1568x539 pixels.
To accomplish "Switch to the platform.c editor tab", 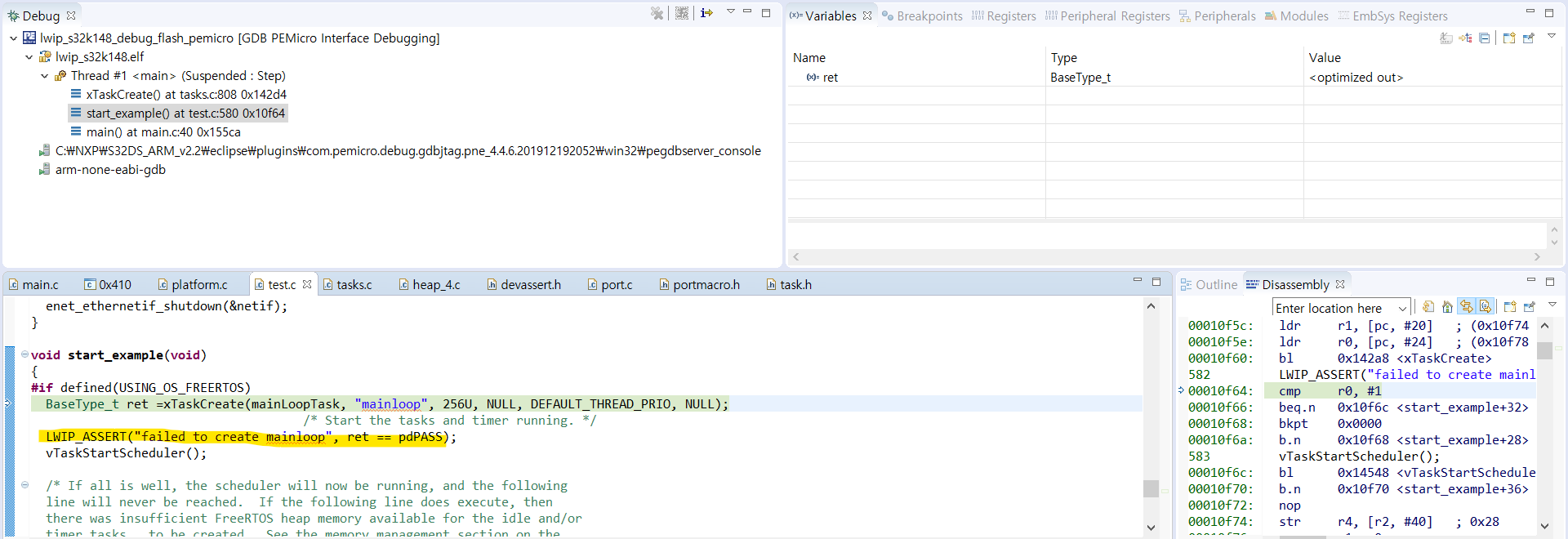I will tap(193, 285).
